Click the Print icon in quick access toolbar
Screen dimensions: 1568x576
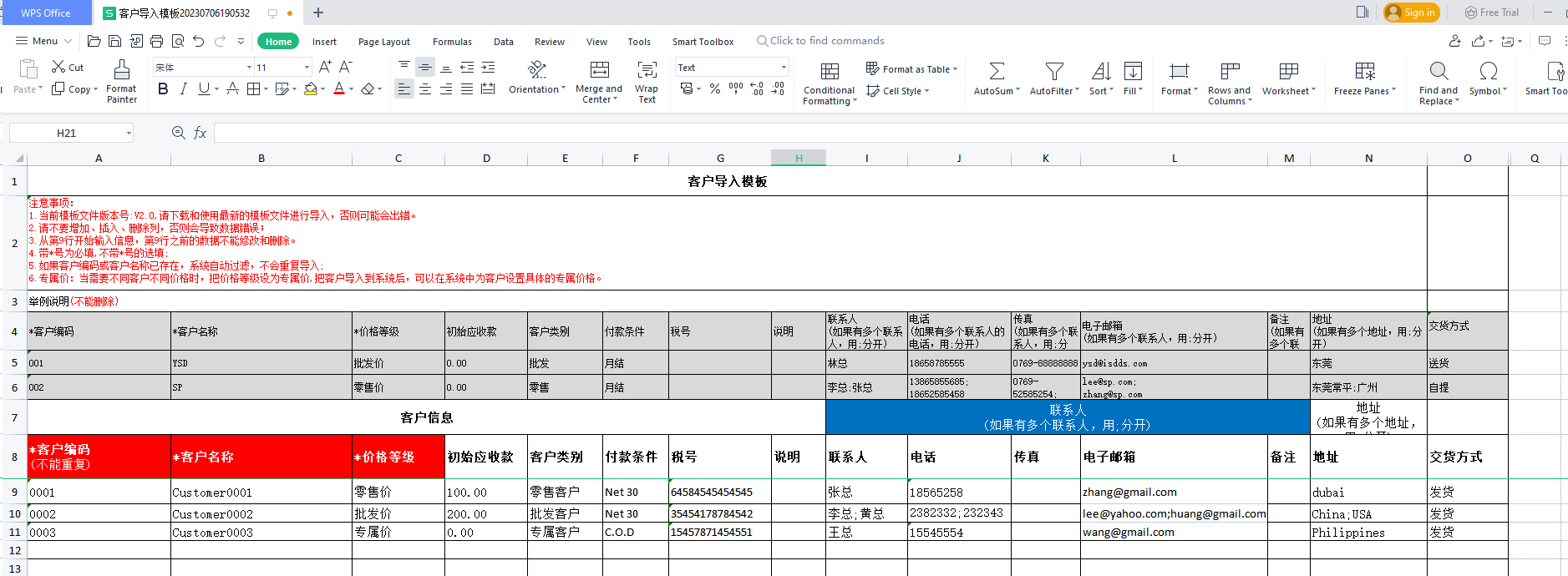point(156,41)
